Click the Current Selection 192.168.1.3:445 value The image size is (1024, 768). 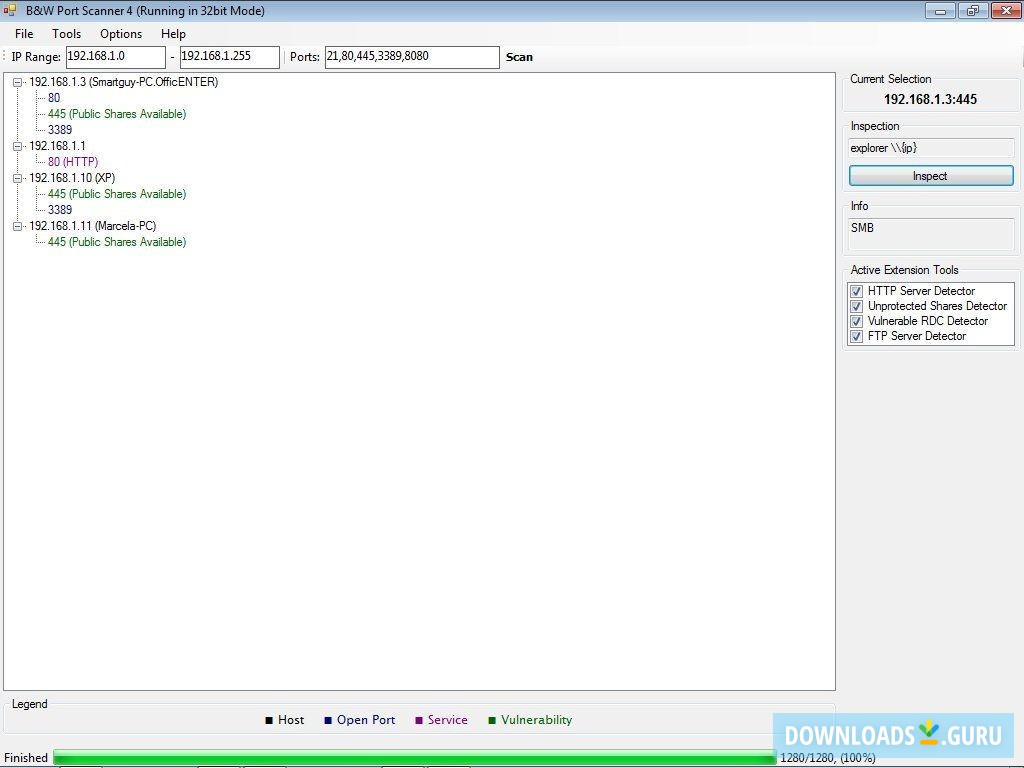pyautogui.click(x=930, y=99)
